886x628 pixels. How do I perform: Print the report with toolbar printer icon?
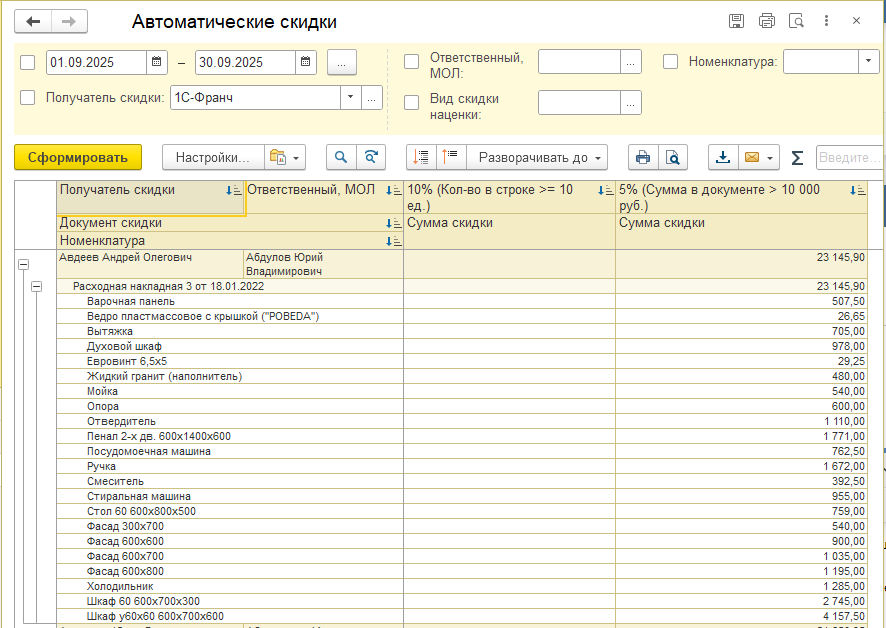coord(643,158)
